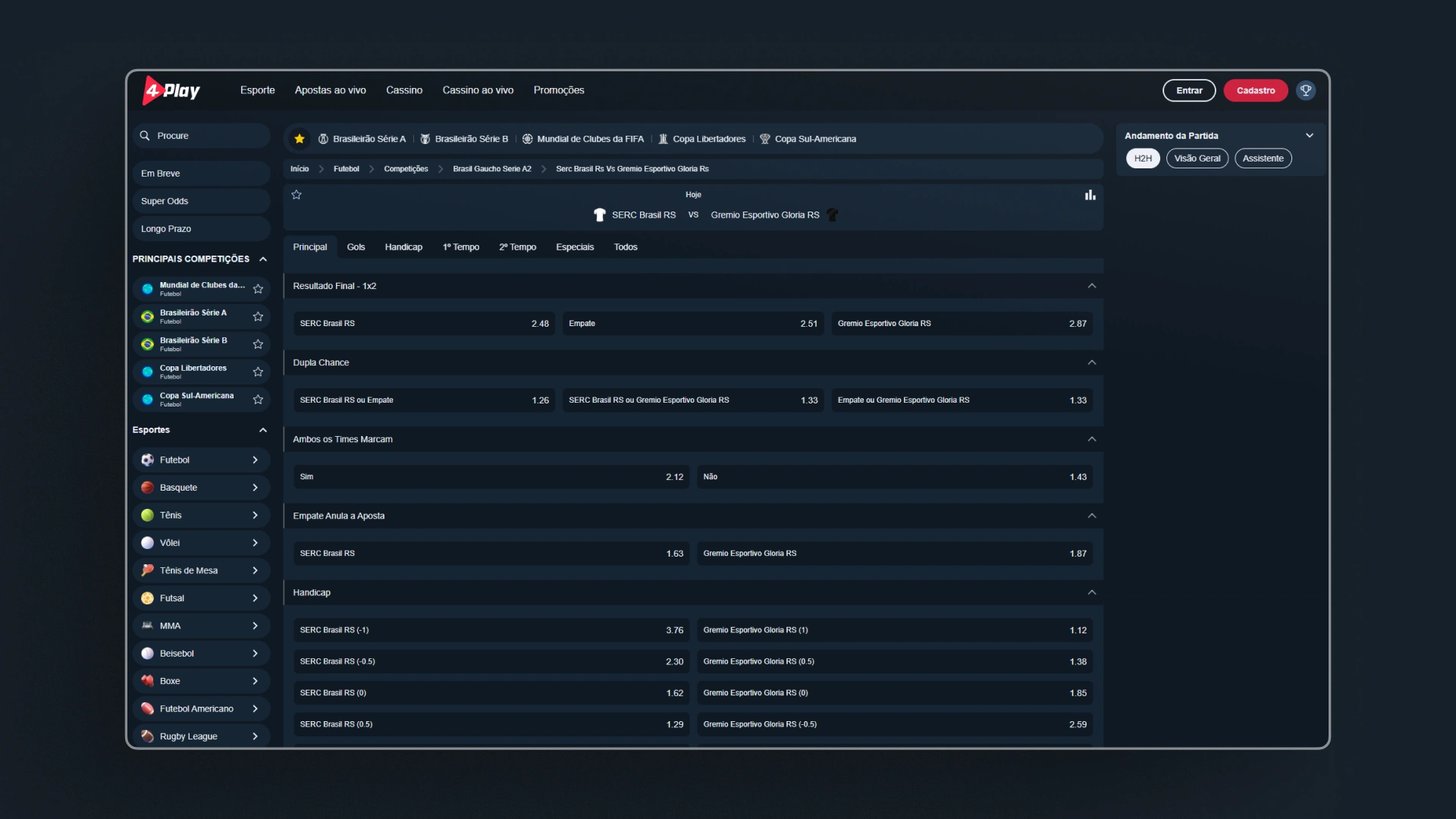Click the Copa Libertadores trophy icon
The width and height of the screenshot is (1456, 819).
(x=663, y=139)
